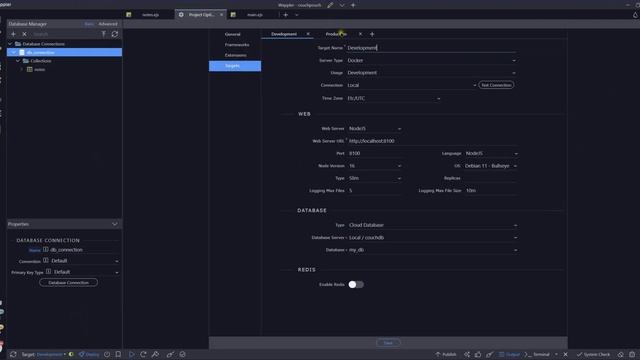Click the delete X icon in Database Manager toolbar

24,34
